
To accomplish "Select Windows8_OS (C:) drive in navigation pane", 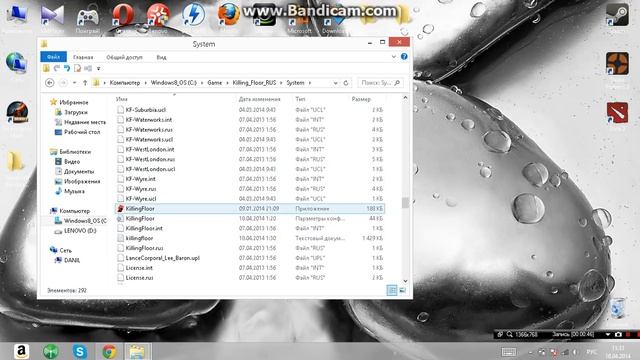I will point(81,221).
